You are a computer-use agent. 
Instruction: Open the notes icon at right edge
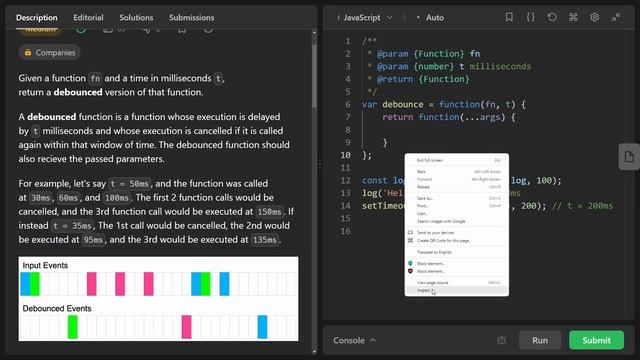pos(629,156)
